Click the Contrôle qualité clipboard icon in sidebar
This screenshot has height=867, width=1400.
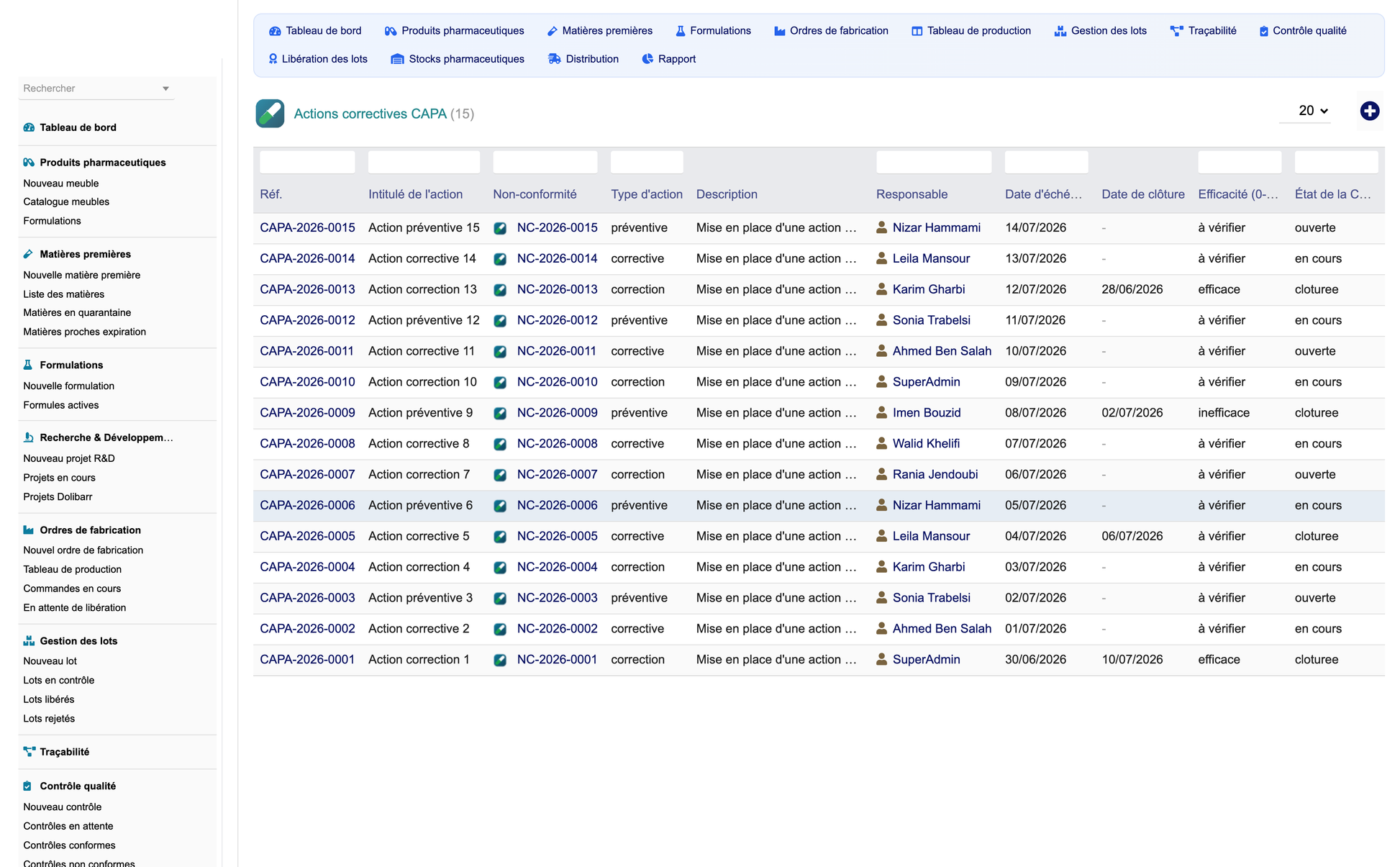pyautogui.click(x=27, y=786)
